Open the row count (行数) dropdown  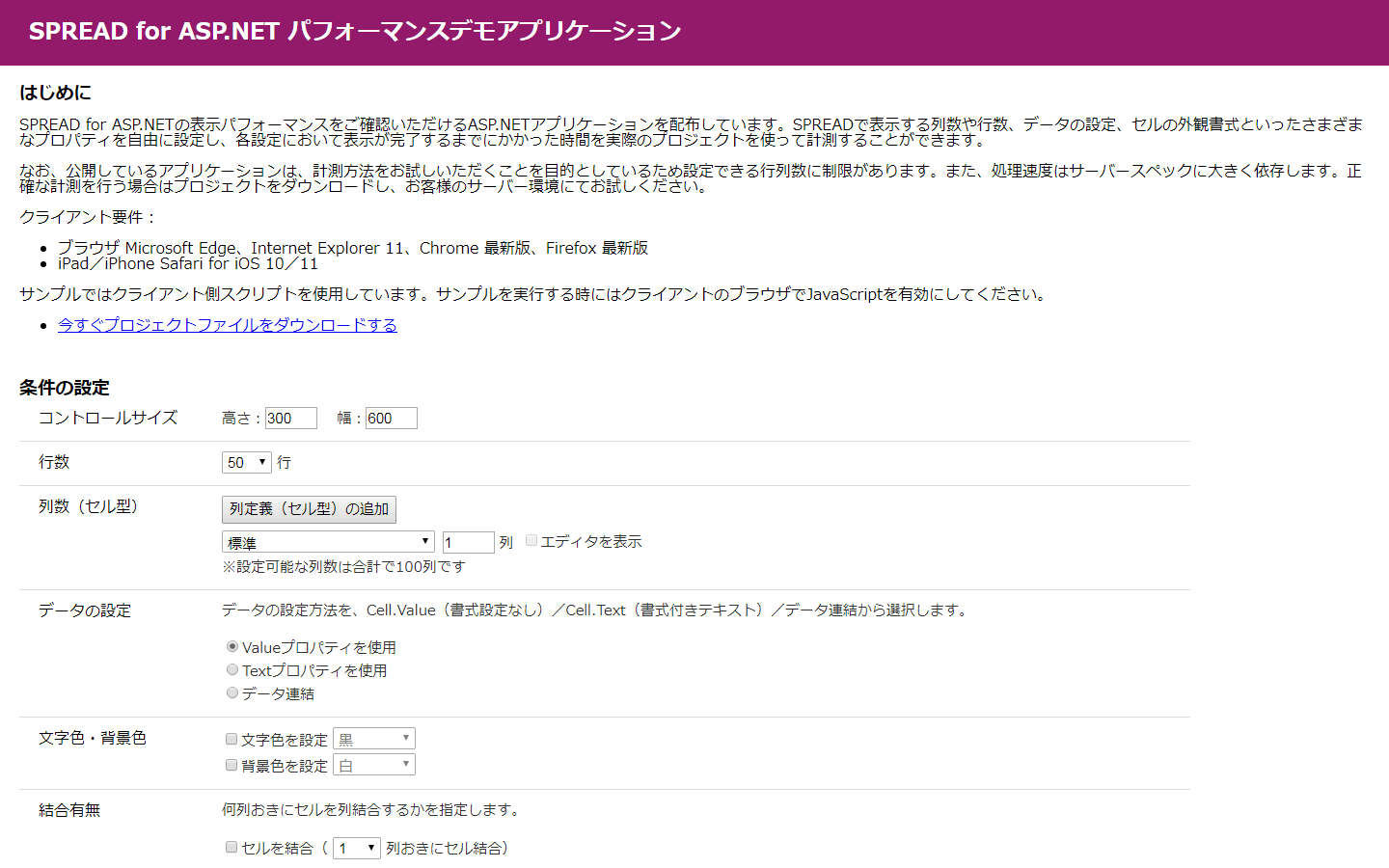click(x=247, y=462)
